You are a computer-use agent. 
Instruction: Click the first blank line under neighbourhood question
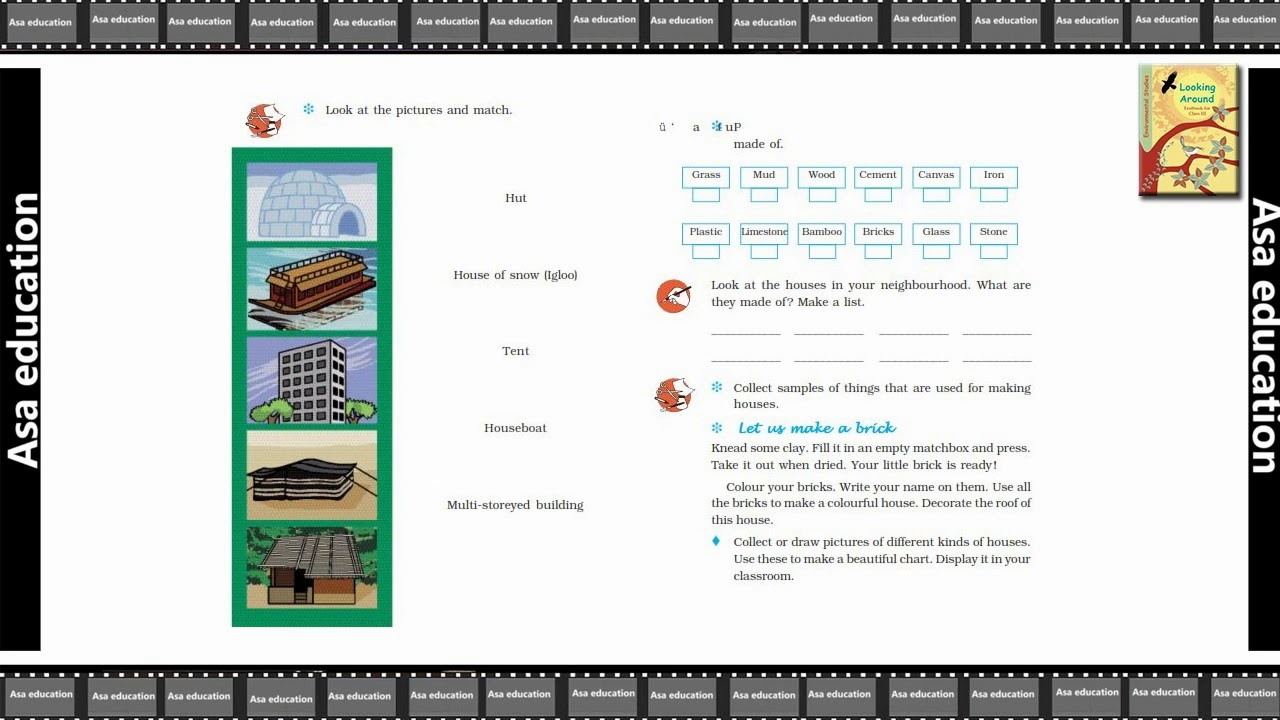click(746, 331)
